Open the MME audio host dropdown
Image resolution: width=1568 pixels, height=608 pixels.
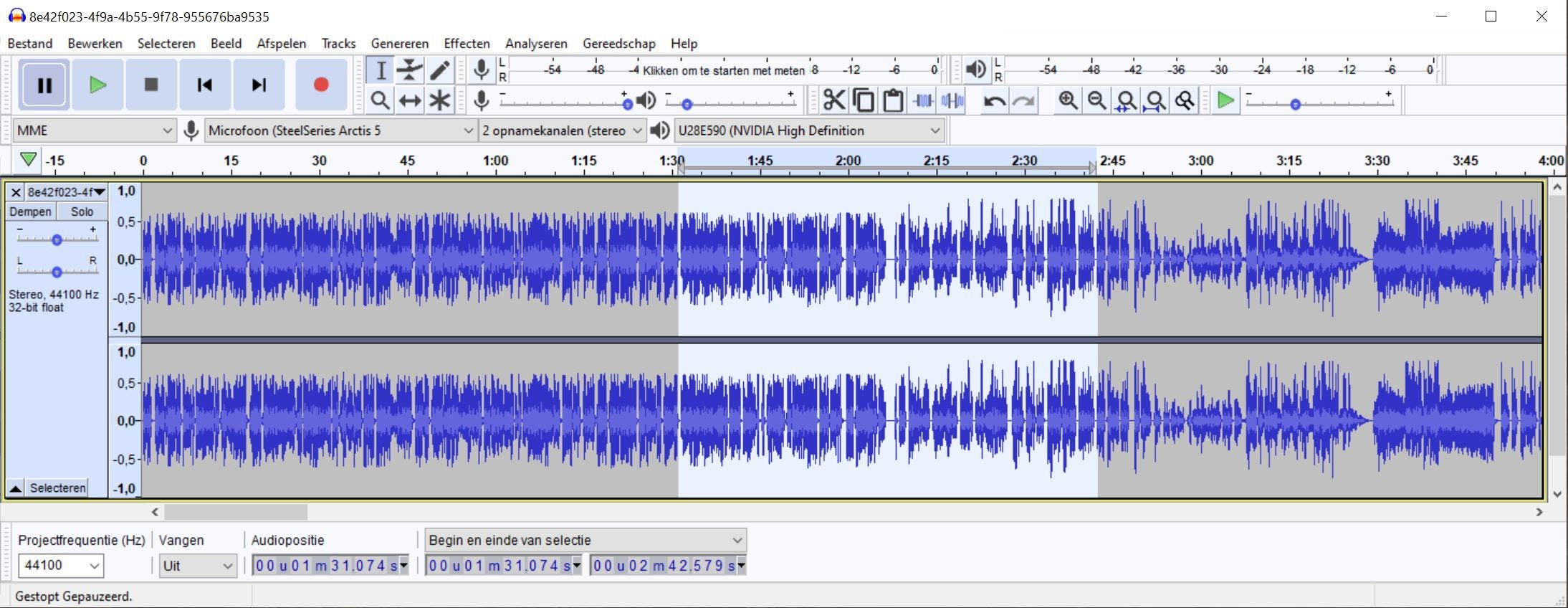coord(94,130)
